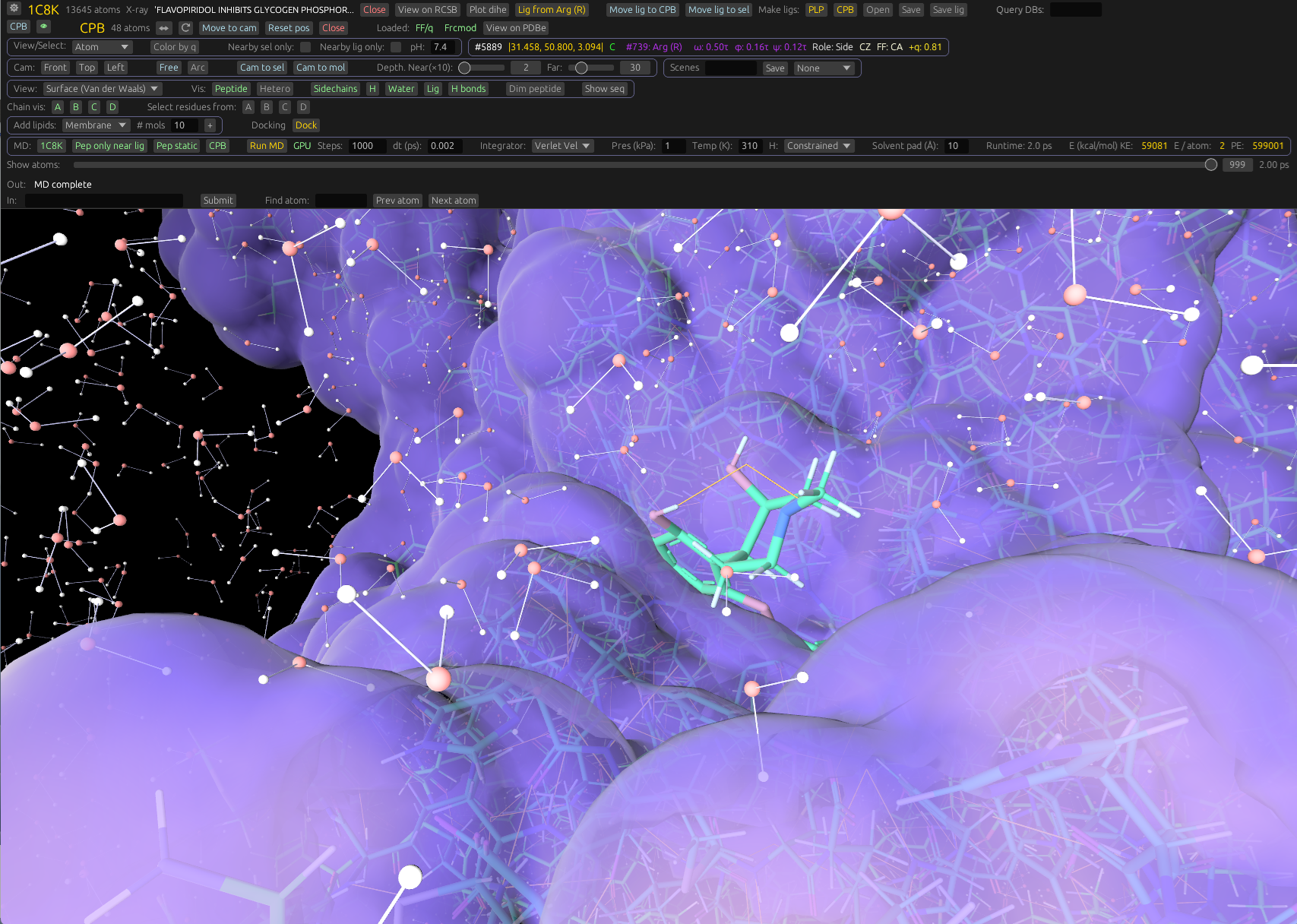Enable the 'Nearby lig only' checkbox
1297x924 pixels.
396,47
